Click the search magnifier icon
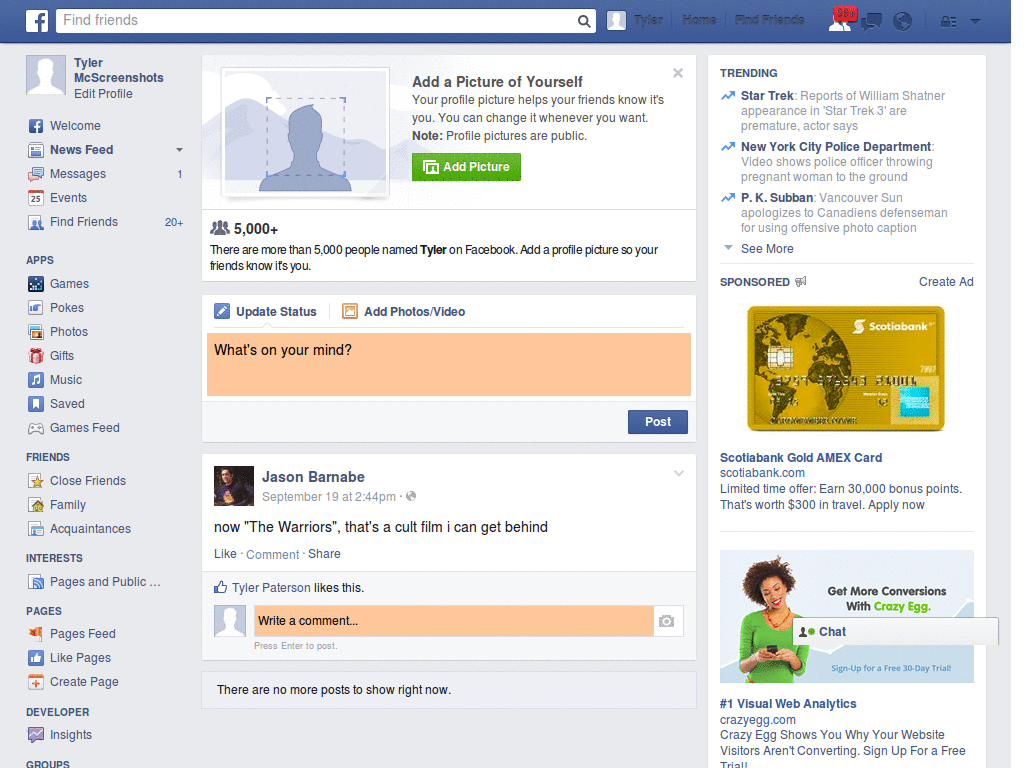This screenshot has width=1024, height=768. [x=584, y=21]
